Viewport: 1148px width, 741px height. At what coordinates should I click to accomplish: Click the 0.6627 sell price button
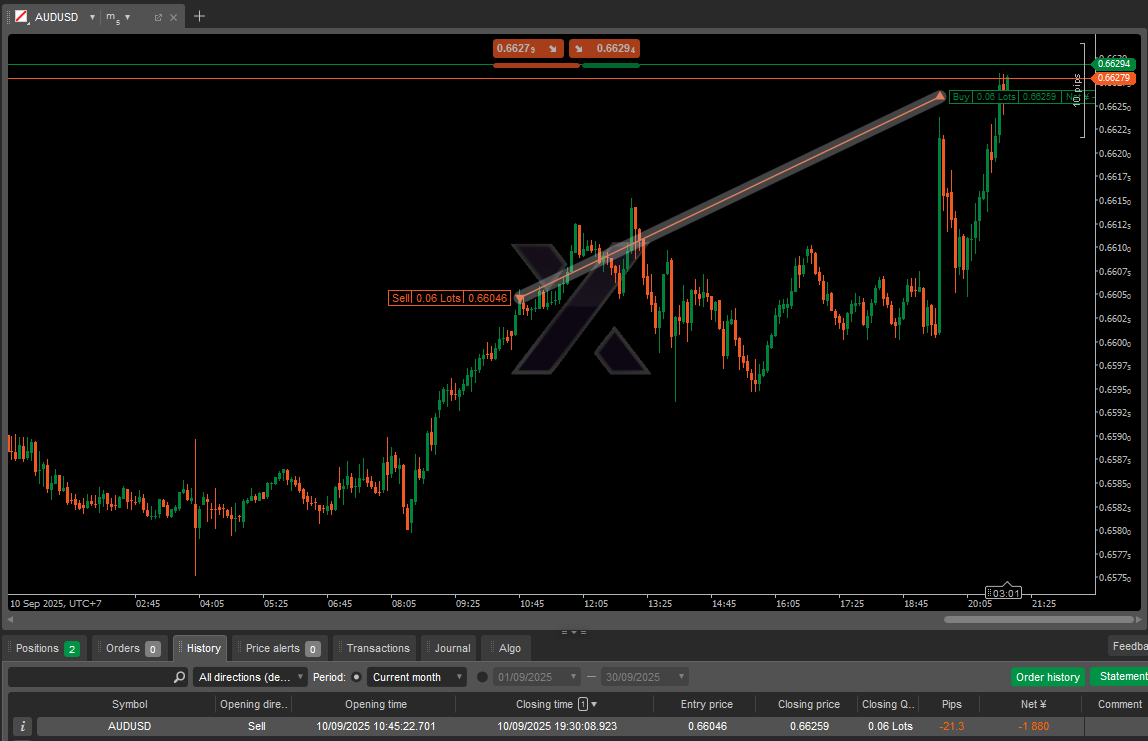[x=528, y=48]
